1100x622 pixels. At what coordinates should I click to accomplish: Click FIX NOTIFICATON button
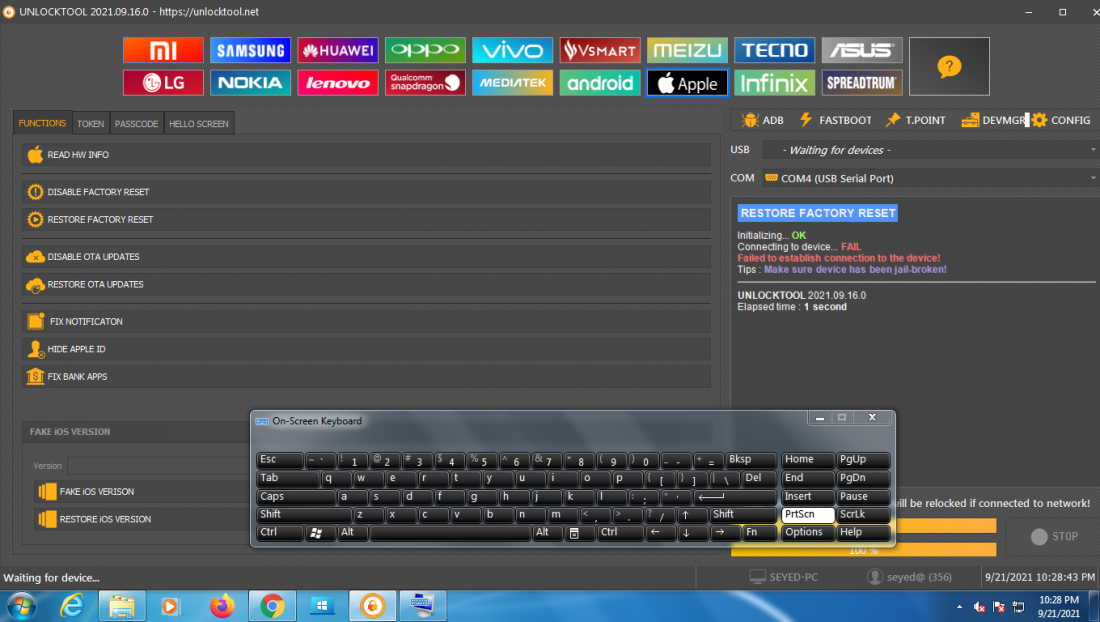366,321
